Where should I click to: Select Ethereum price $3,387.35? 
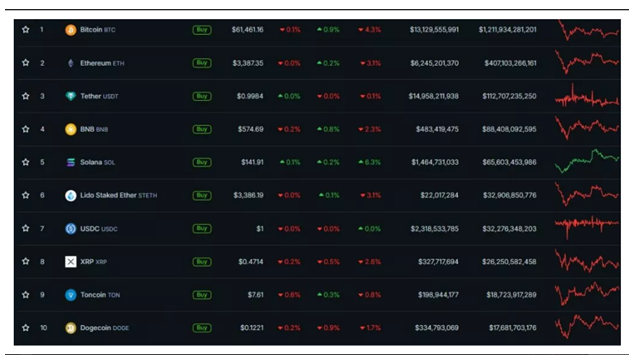(x=248, y=63)
